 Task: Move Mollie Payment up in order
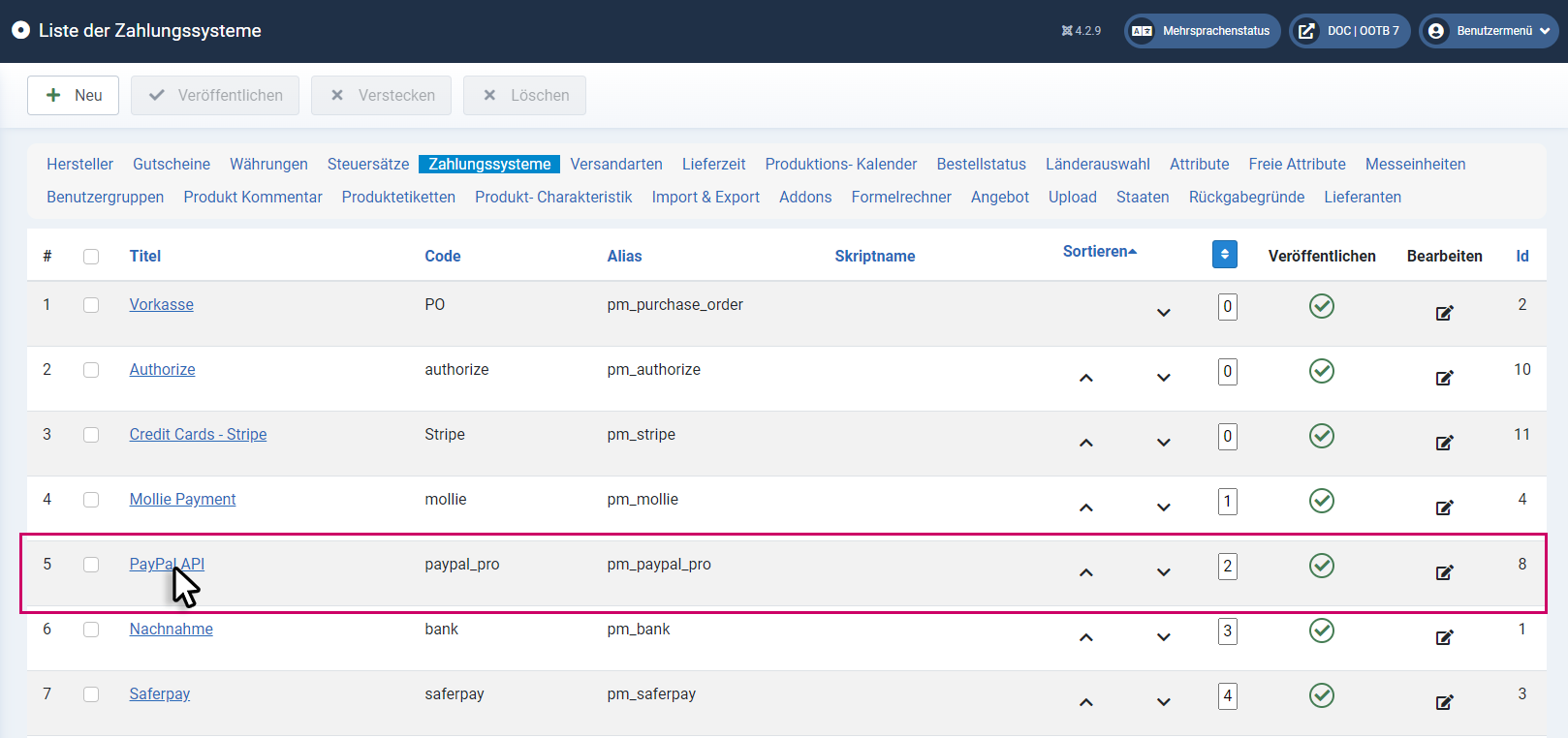1086,507
